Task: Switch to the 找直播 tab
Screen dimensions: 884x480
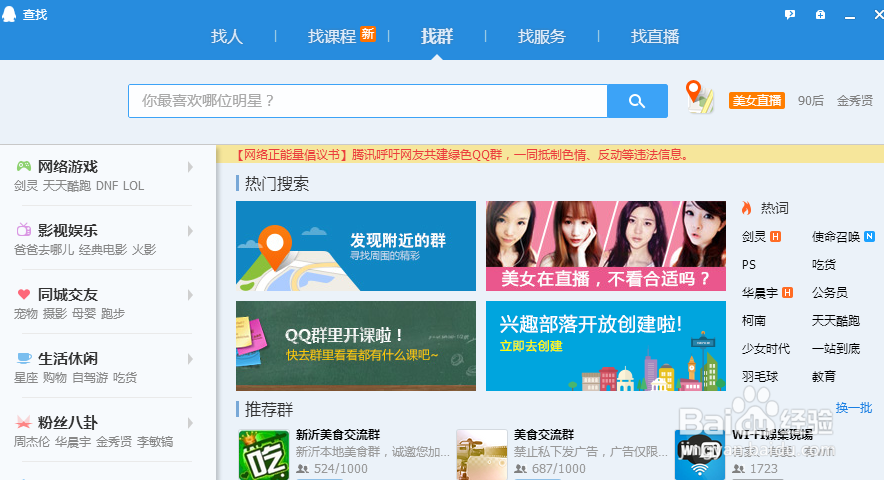Action: pos(655,37)
